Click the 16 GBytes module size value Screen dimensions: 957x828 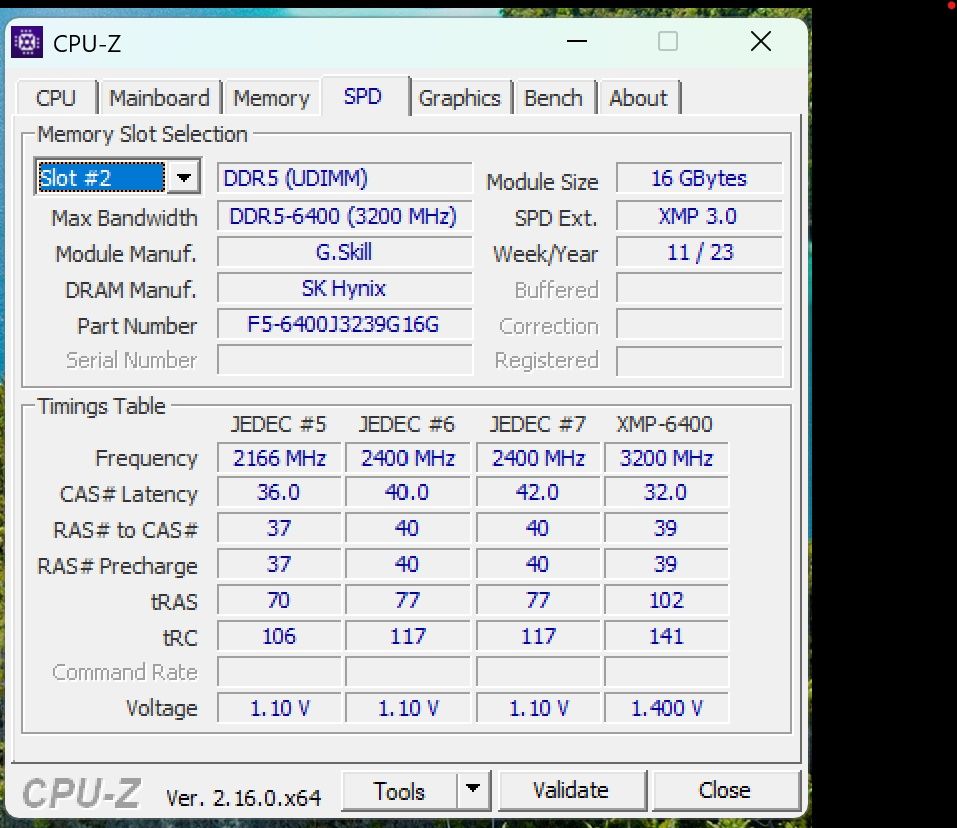(699, 179)
